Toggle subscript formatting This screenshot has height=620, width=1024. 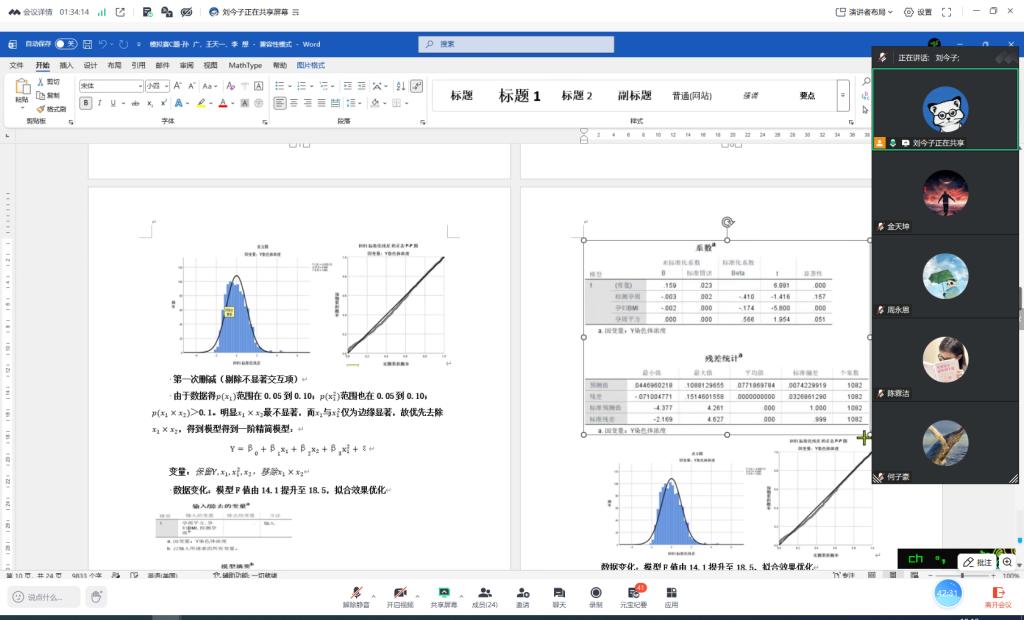point(150,103)
